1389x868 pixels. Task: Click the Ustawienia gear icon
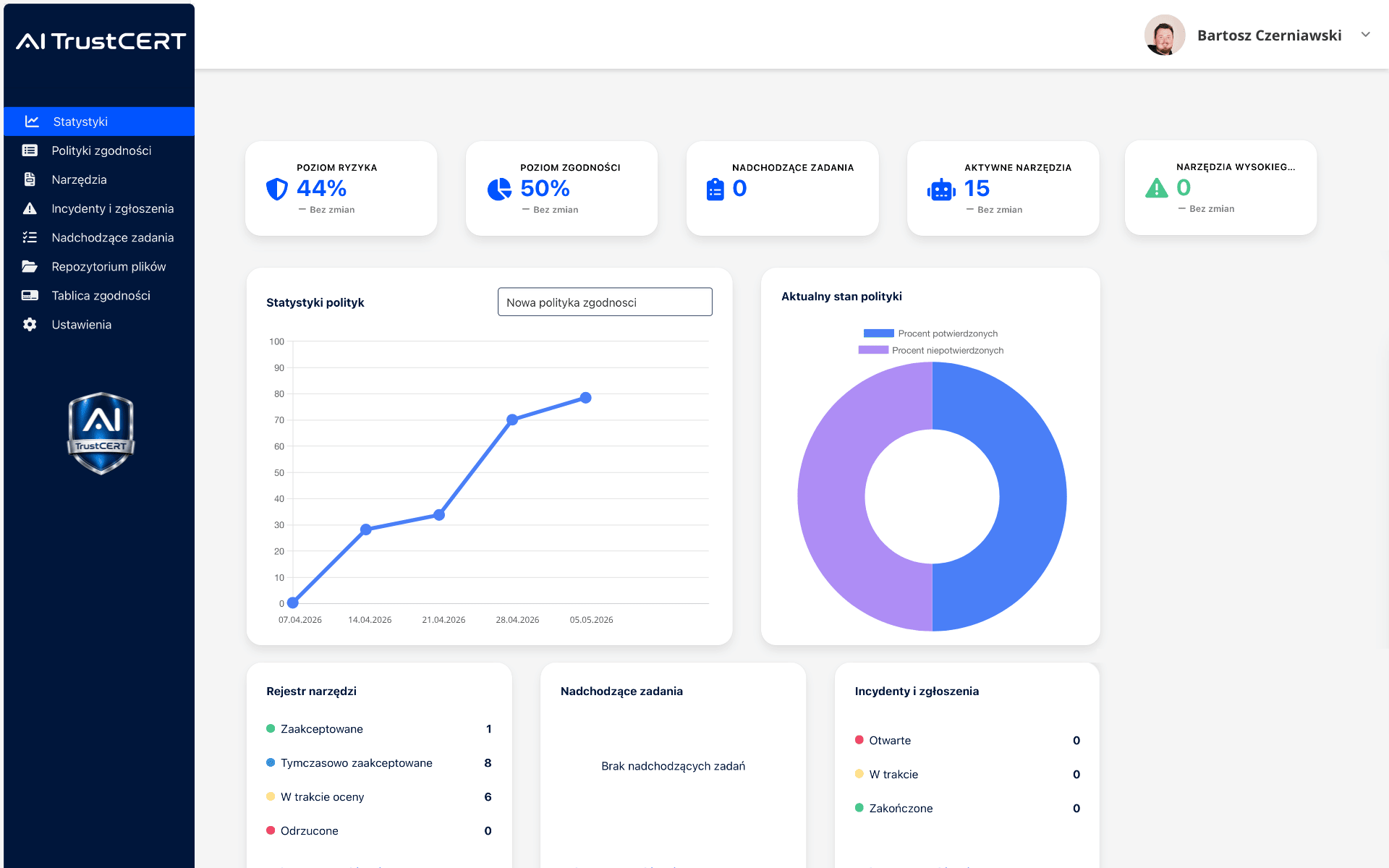(30, 324)
